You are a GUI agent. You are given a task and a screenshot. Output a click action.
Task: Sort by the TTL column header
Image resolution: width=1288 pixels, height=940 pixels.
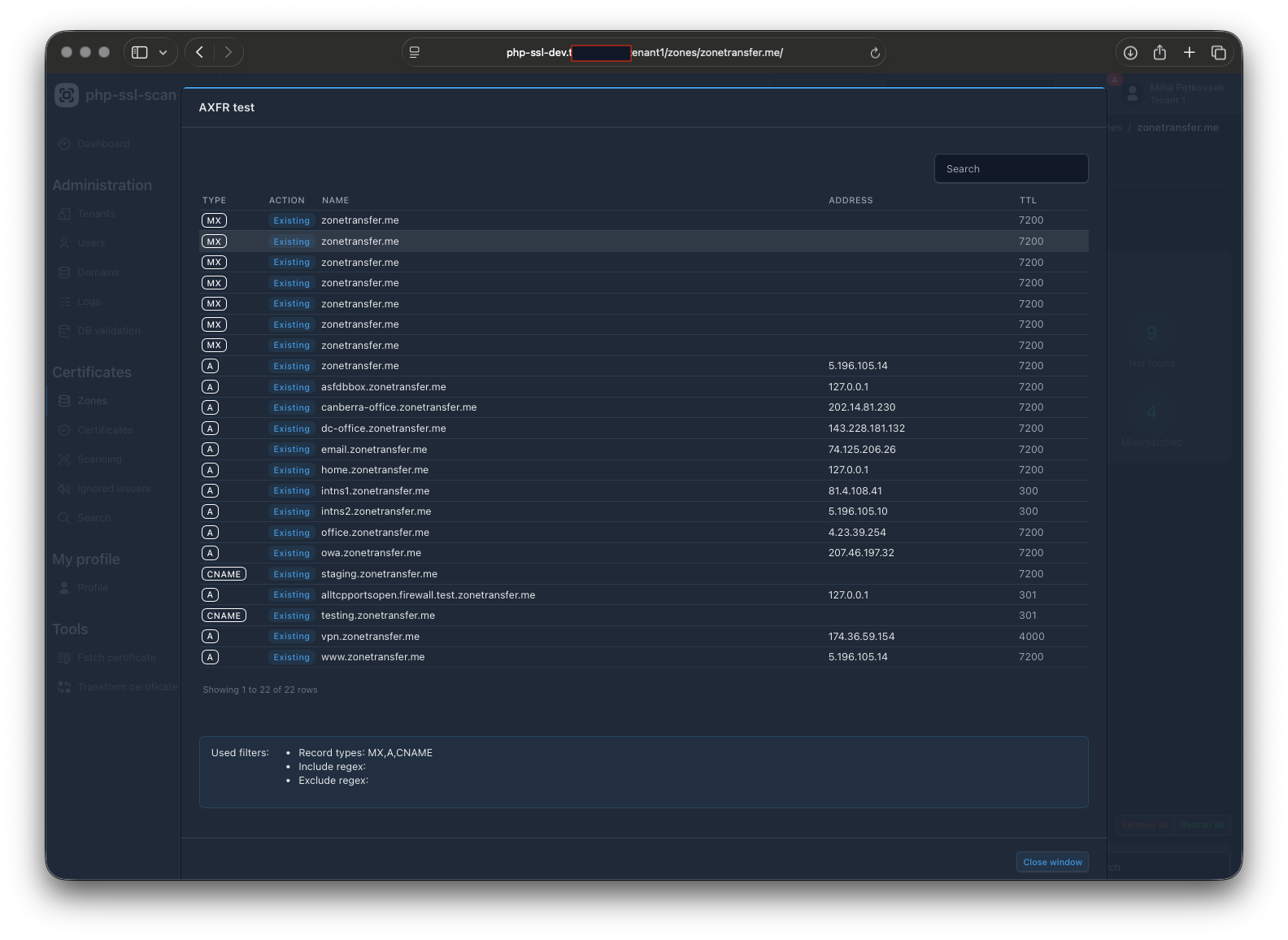1028,200
